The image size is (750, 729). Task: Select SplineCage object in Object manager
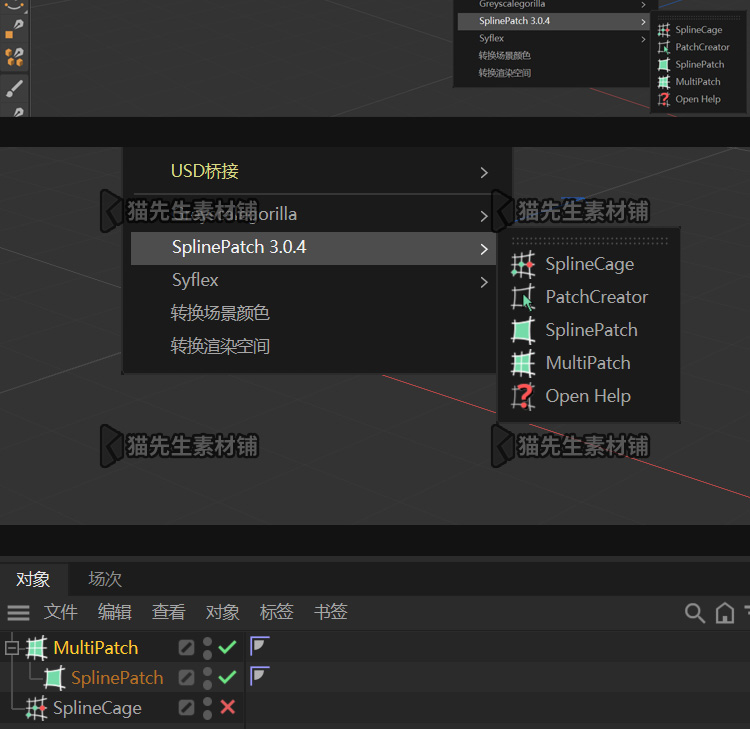pos(97,708)
